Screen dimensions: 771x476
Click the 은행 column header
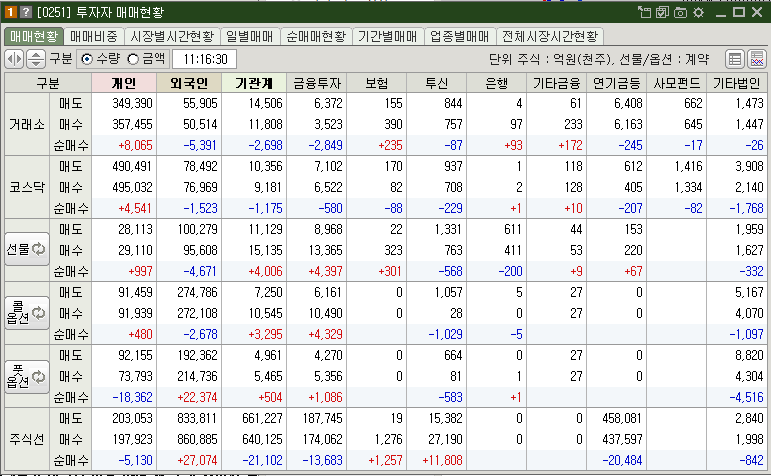[497, 83]
